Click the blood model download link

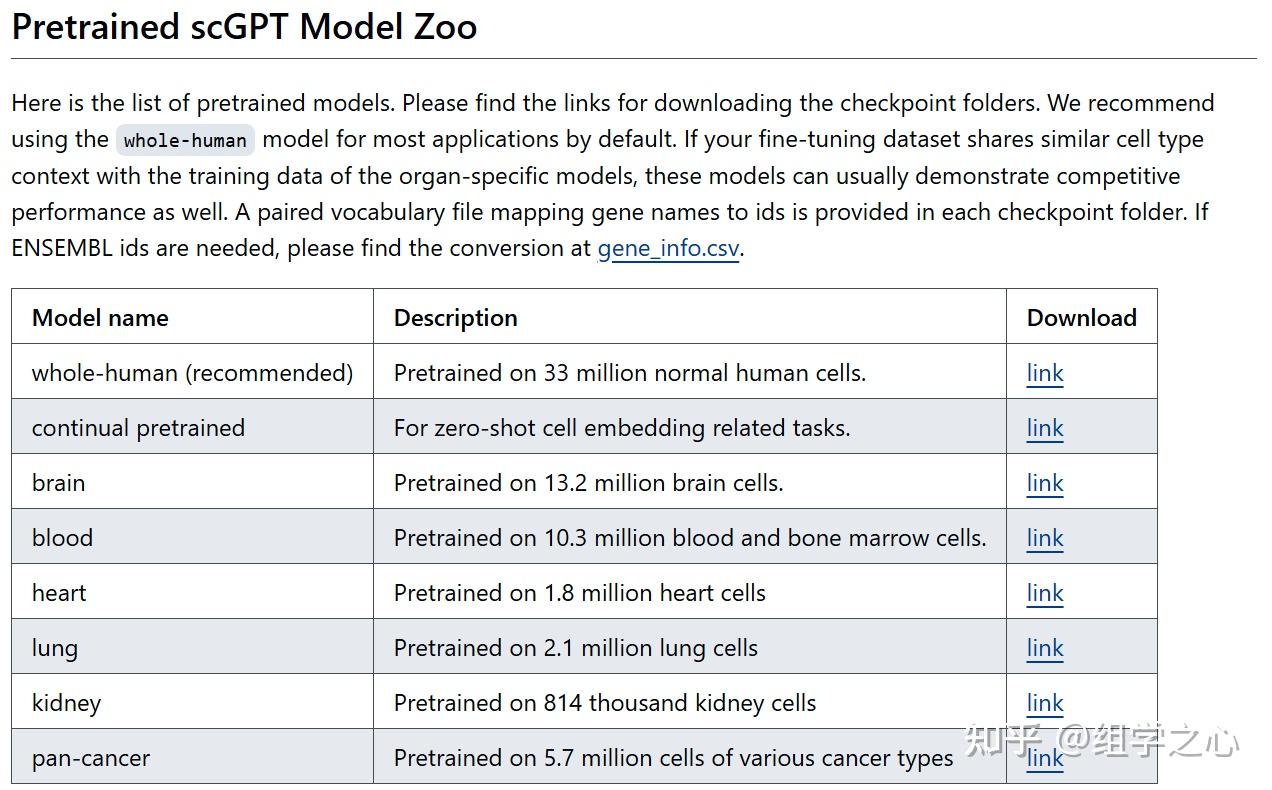point(1044,538)
